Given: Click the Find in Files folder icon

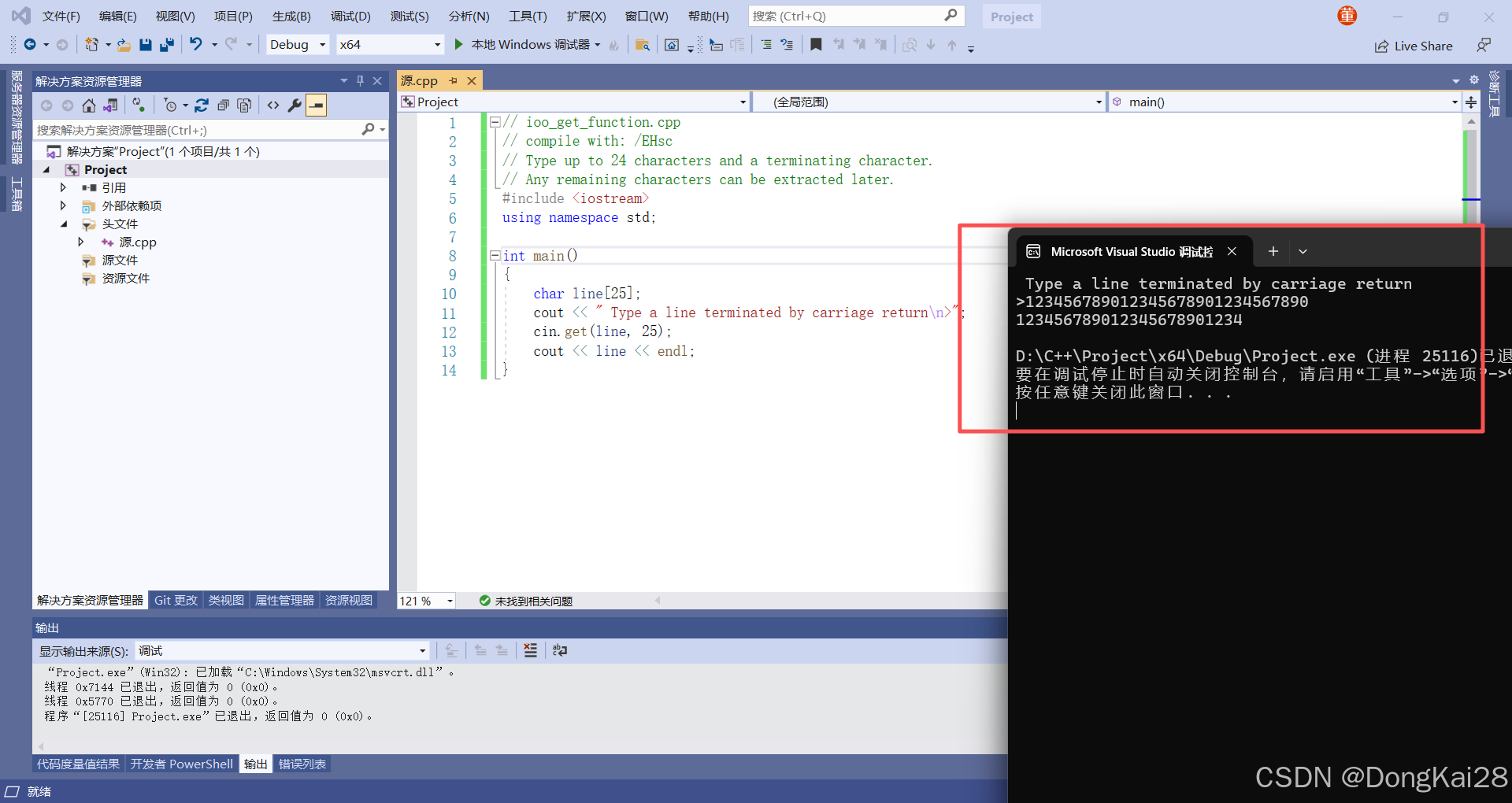Looking at the screenshot, I should (643, 45).
